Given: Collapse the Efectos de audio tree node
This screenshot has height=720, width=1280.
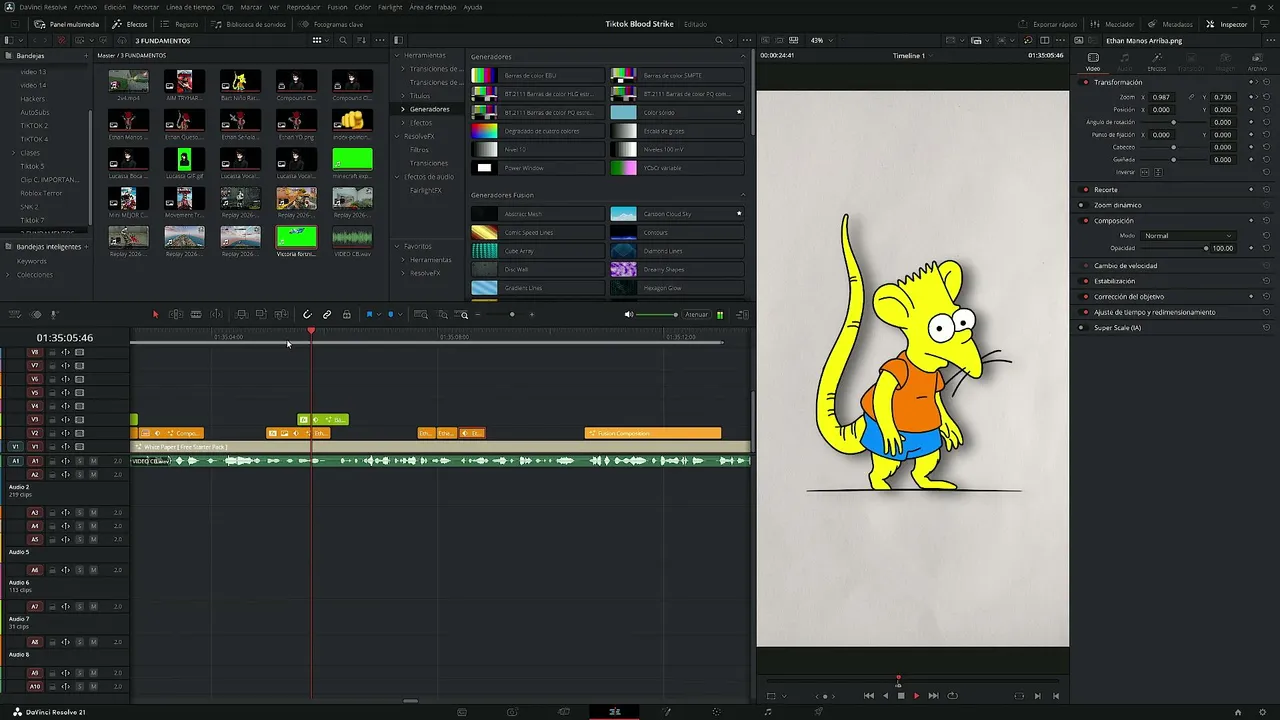Looking at the screenshot, I should [396, 177].
